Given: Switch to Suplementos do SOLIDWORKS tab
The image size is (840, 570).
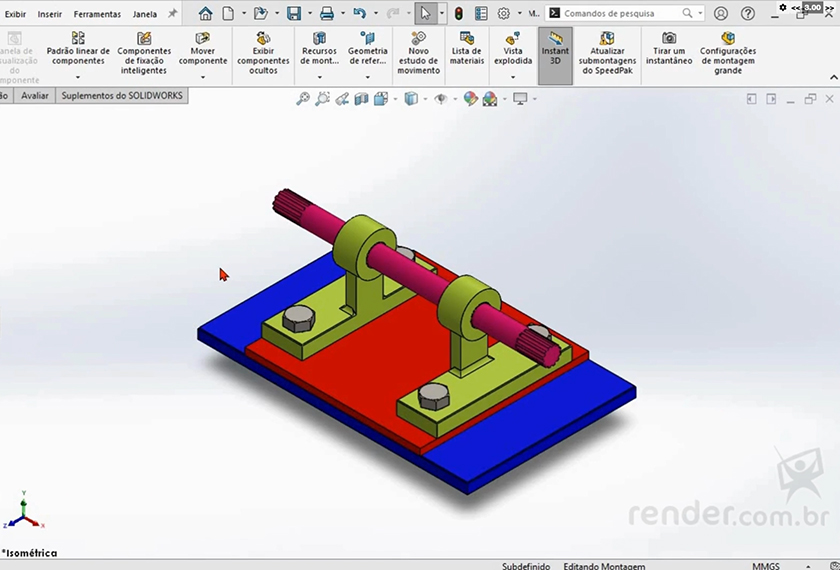Looking at the screenshot, I should coord(124,96).
